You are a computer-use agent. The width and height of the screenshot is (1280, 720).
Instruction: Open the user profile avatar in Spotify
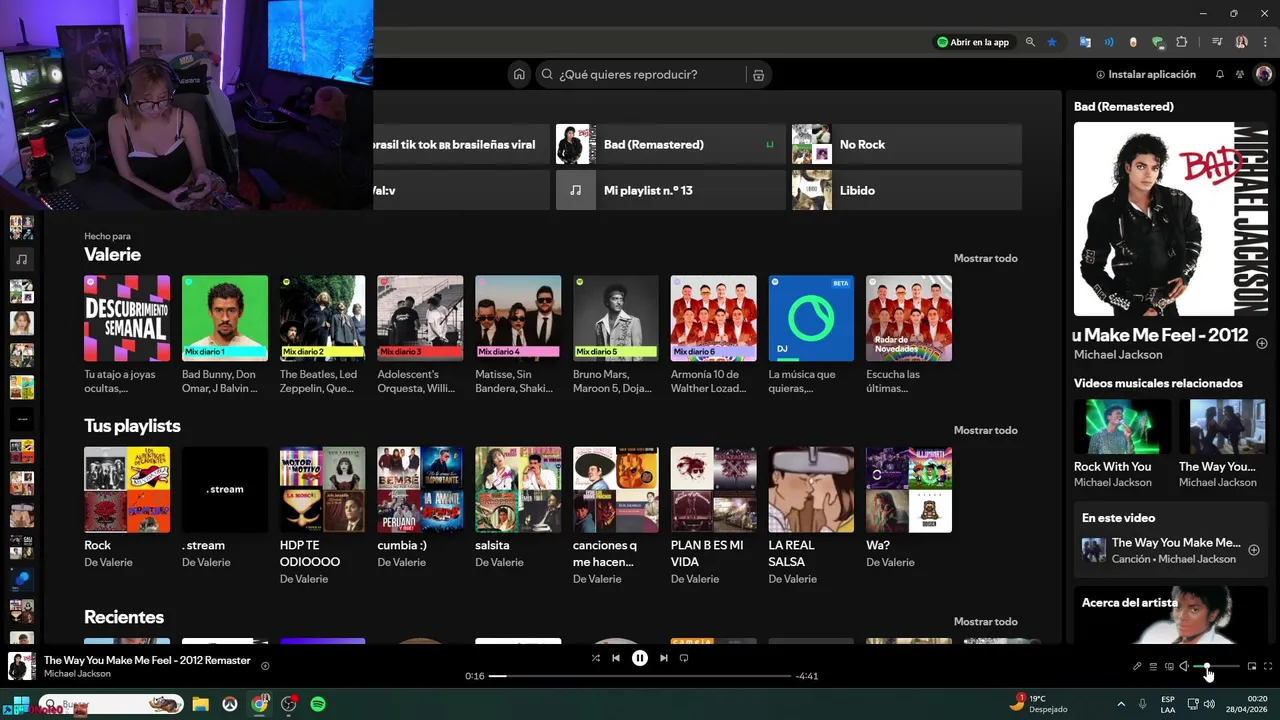point(1264,75)
